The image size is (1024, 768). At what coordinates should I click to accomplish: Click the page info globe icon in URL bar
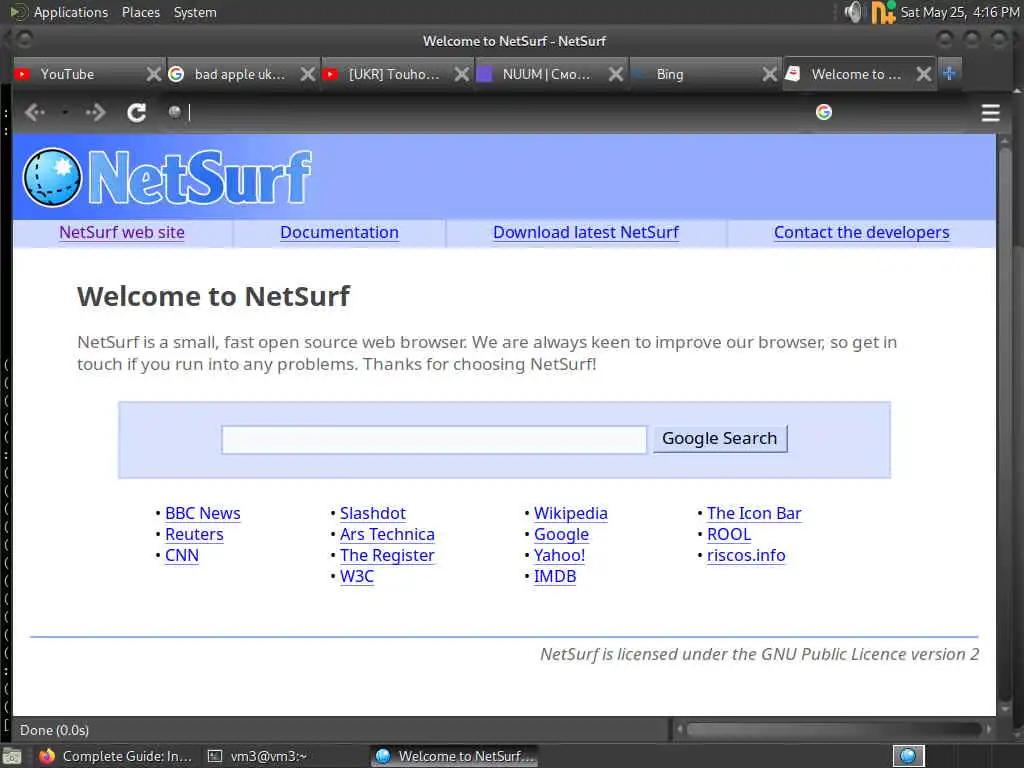174,112
